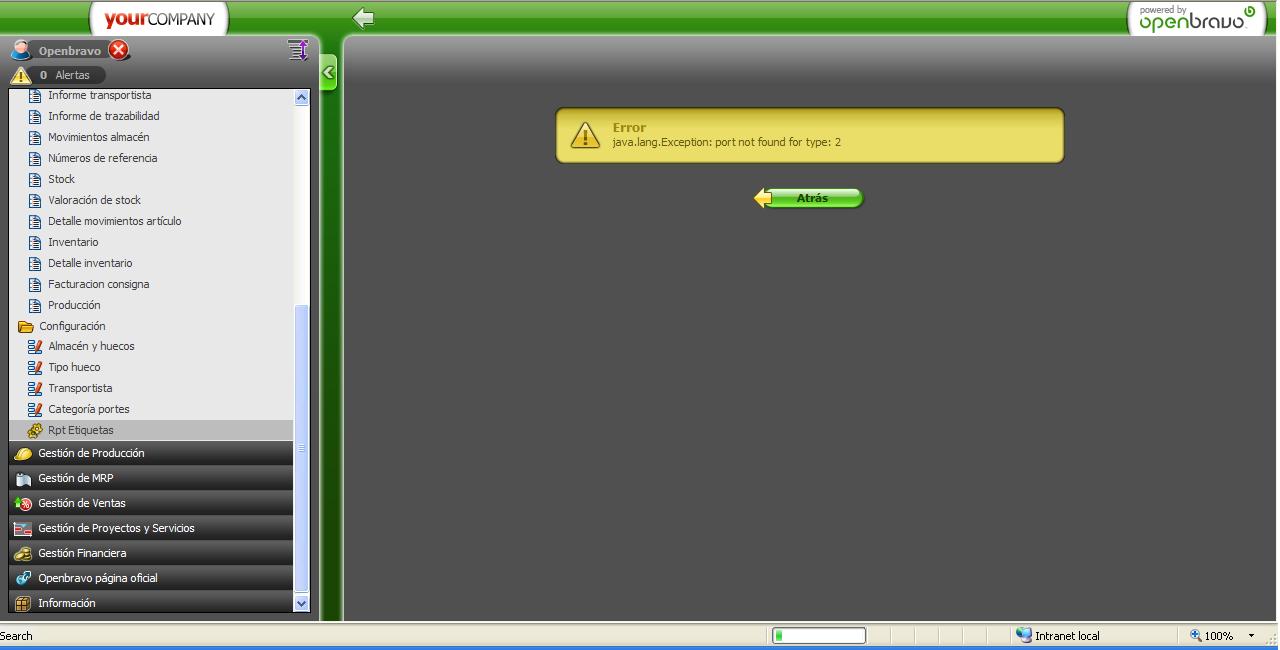The height and width of the screenshot is (650, 1280).
Task: Click the Almacén y huecos window icon
Action: 35,347
